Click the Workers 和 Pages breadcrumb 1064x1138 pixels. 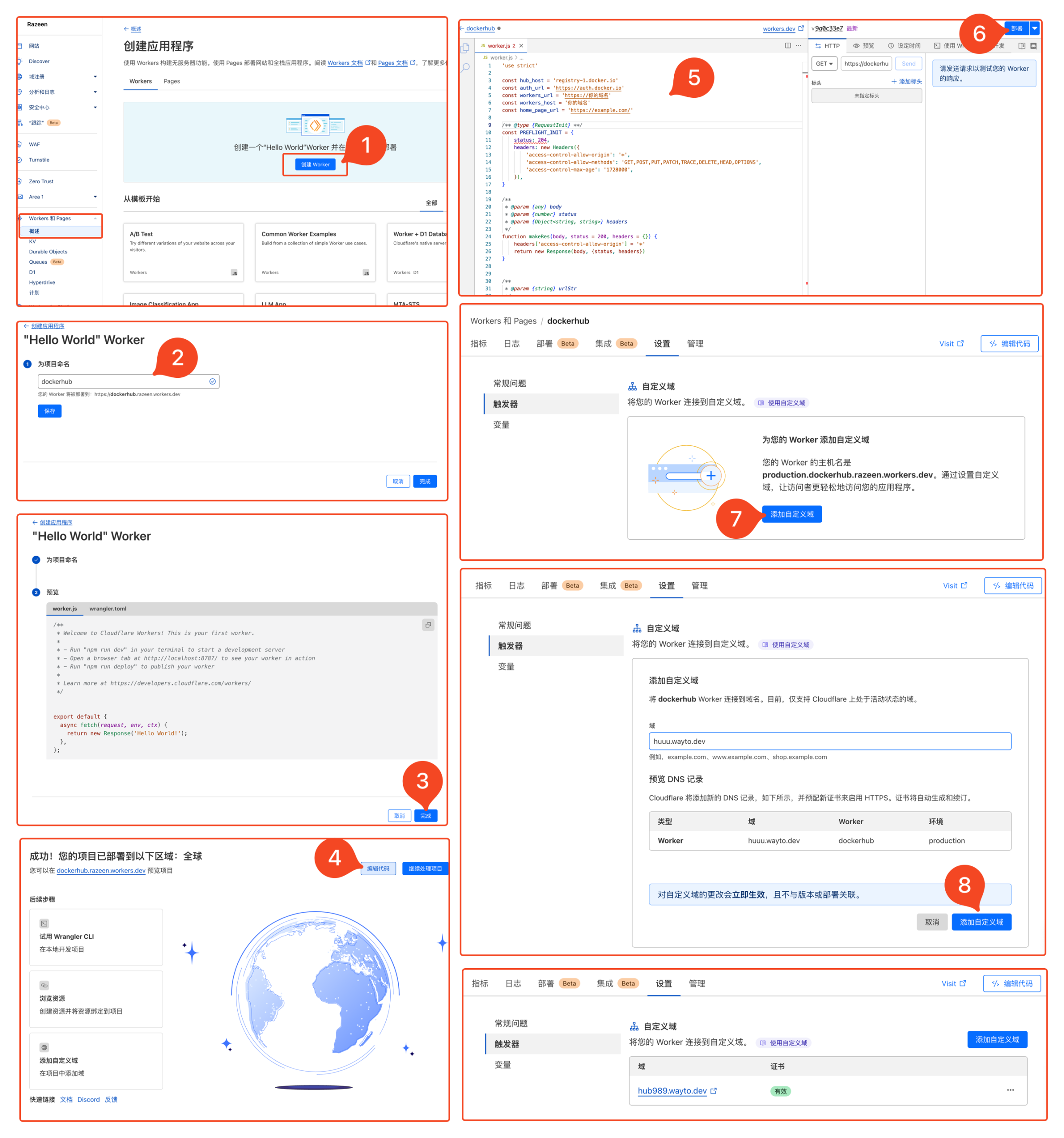point(503,321)
